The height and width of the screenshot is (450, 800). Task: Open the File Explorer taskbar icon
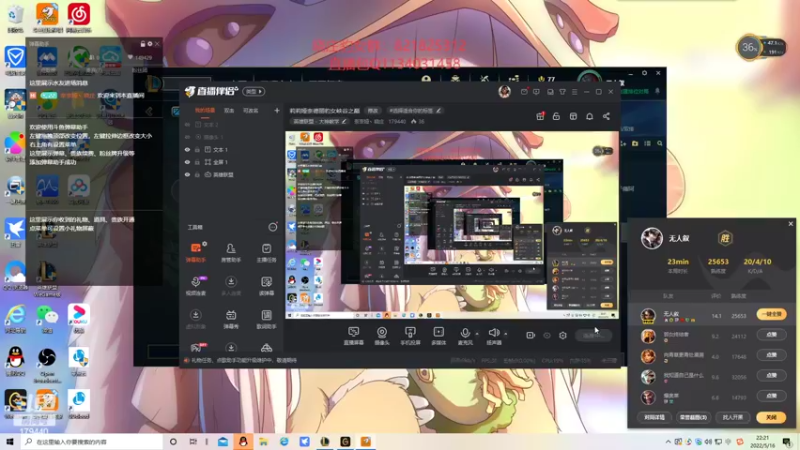coord(263,441)
